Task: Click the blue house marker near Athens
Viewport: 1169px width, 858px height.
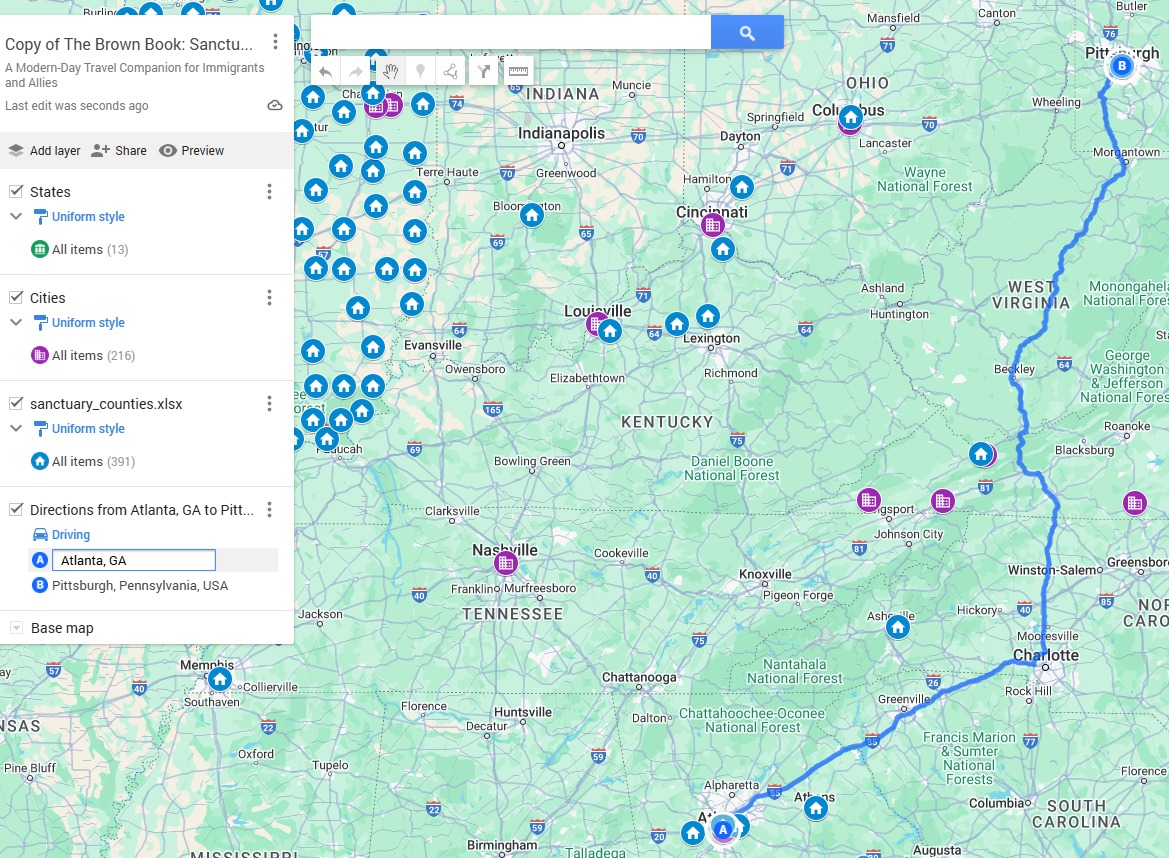Action: click(816, 808)
